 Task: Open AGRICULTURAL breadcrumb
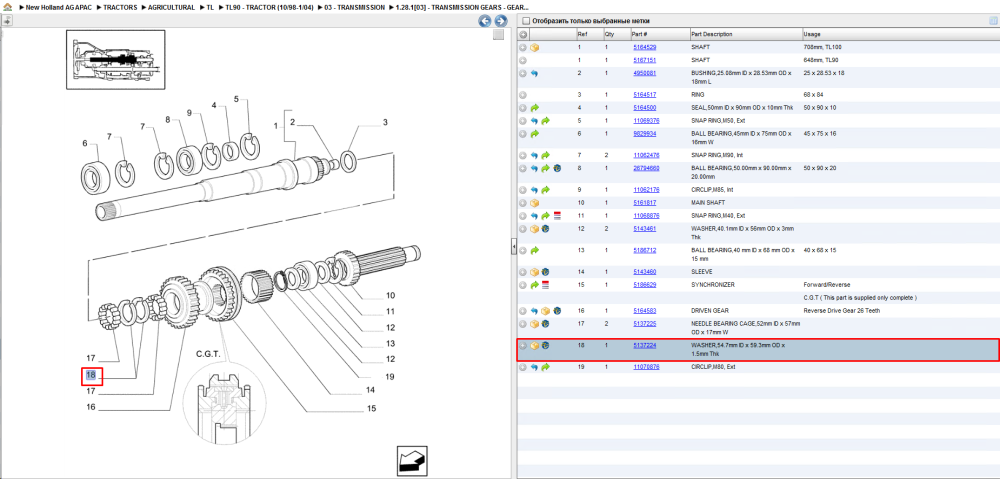coord(171,7)
